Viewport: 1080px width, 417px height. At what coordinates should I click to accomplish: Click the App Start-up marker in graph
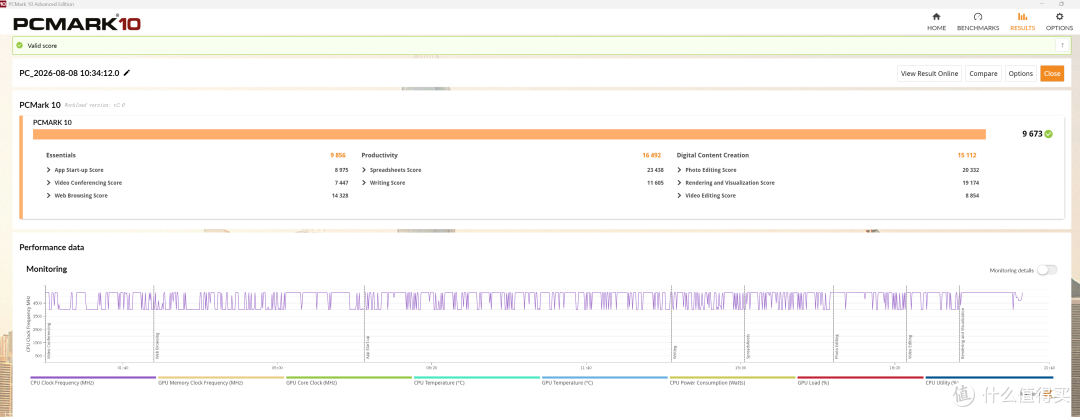[x=368, y=347]
